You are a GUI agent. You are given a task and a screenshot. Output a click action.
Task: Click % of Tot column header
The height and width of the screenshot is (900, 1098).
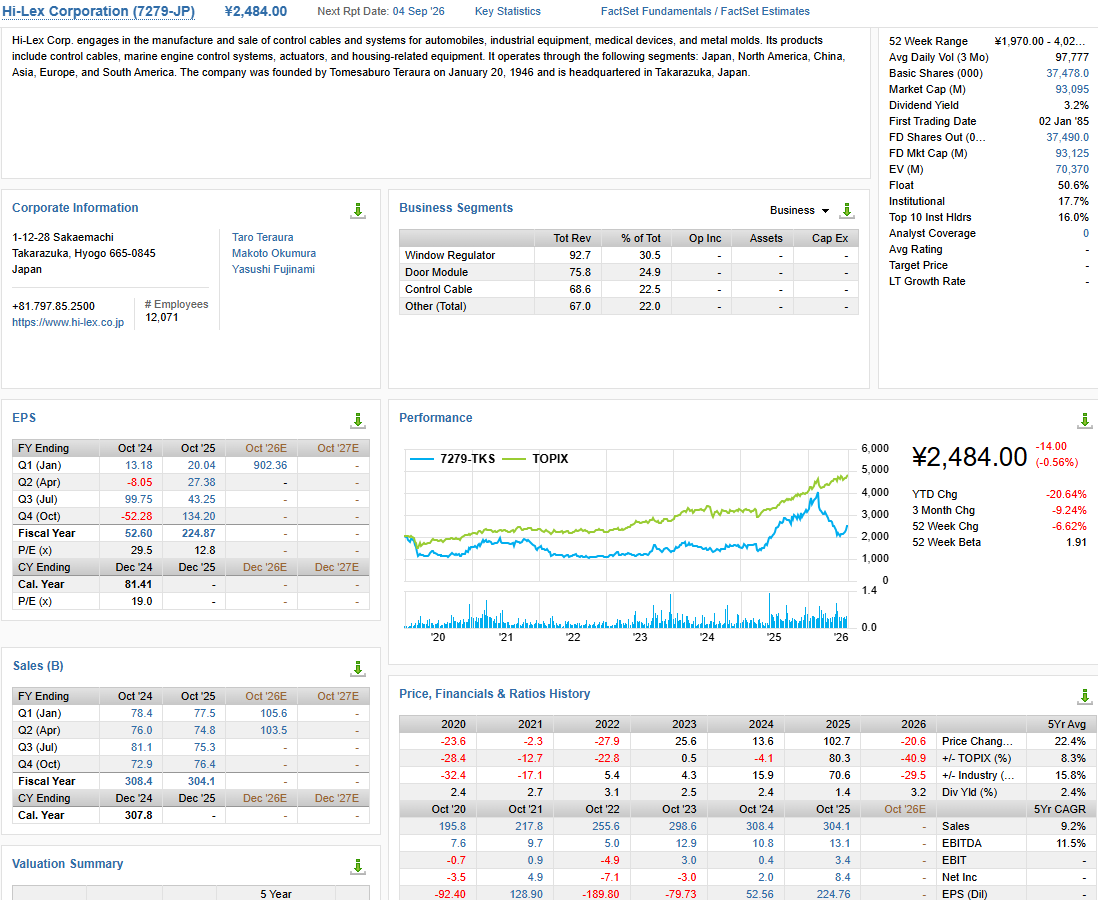[x=641, y=239]
